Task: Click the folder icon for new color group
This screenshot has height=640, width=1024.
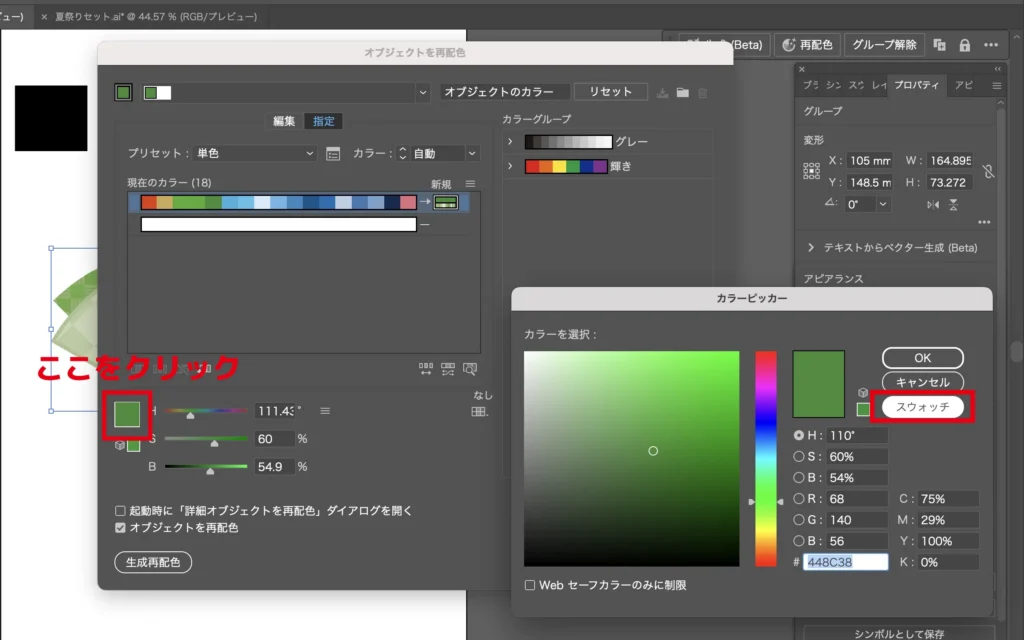Action: click(x=682, y=92)
